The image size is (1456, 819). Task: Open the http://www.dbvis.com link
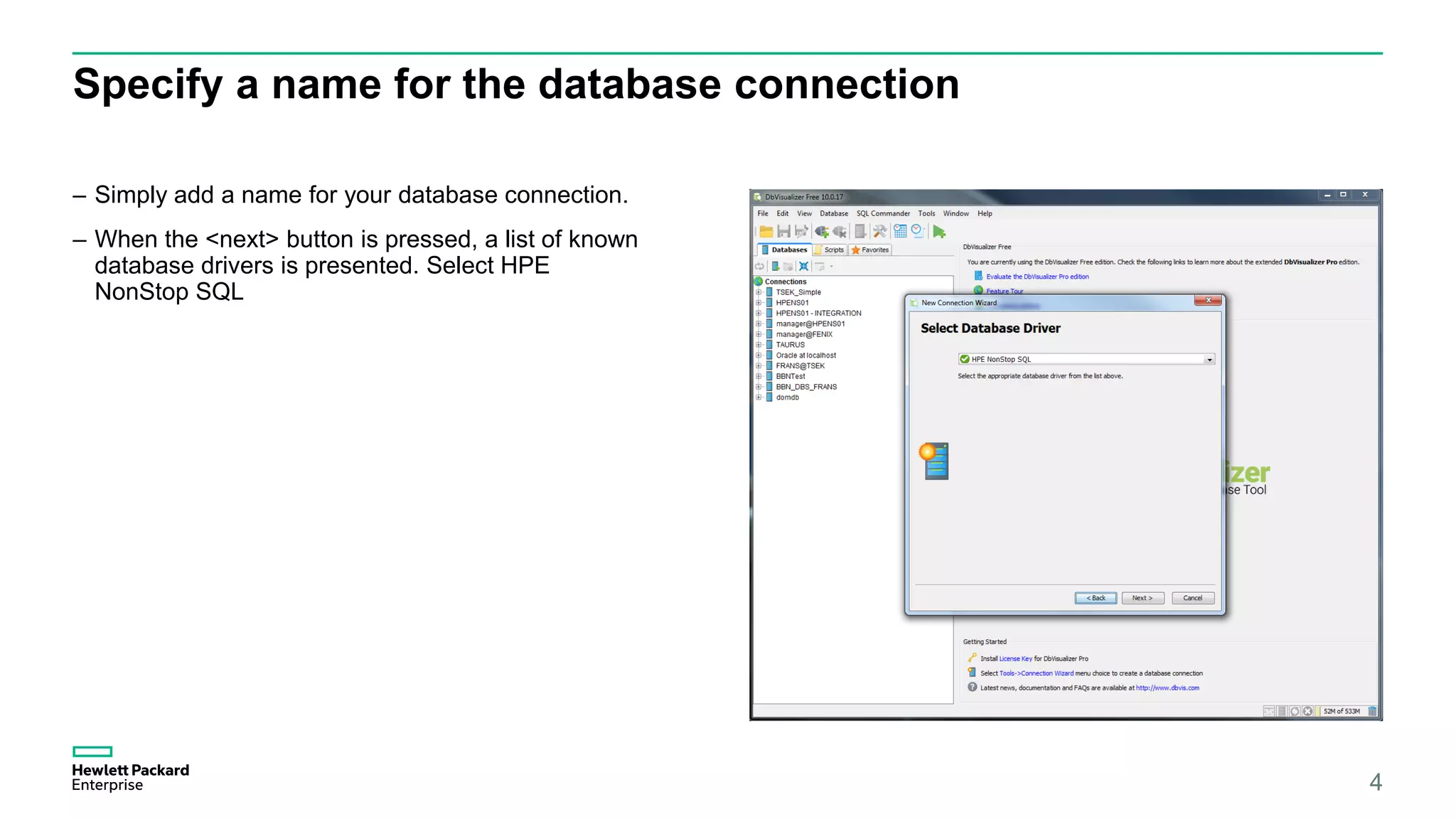coord(1167,687)
